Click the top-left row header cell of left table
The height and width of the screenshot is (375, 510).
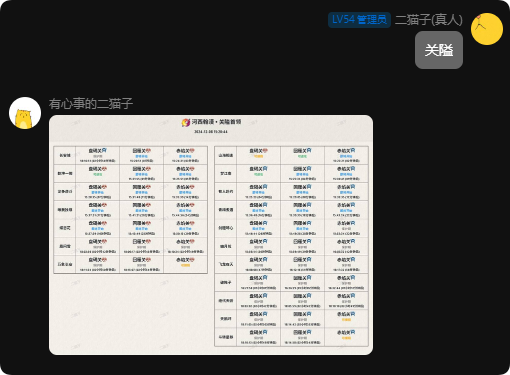coord(65,155)
